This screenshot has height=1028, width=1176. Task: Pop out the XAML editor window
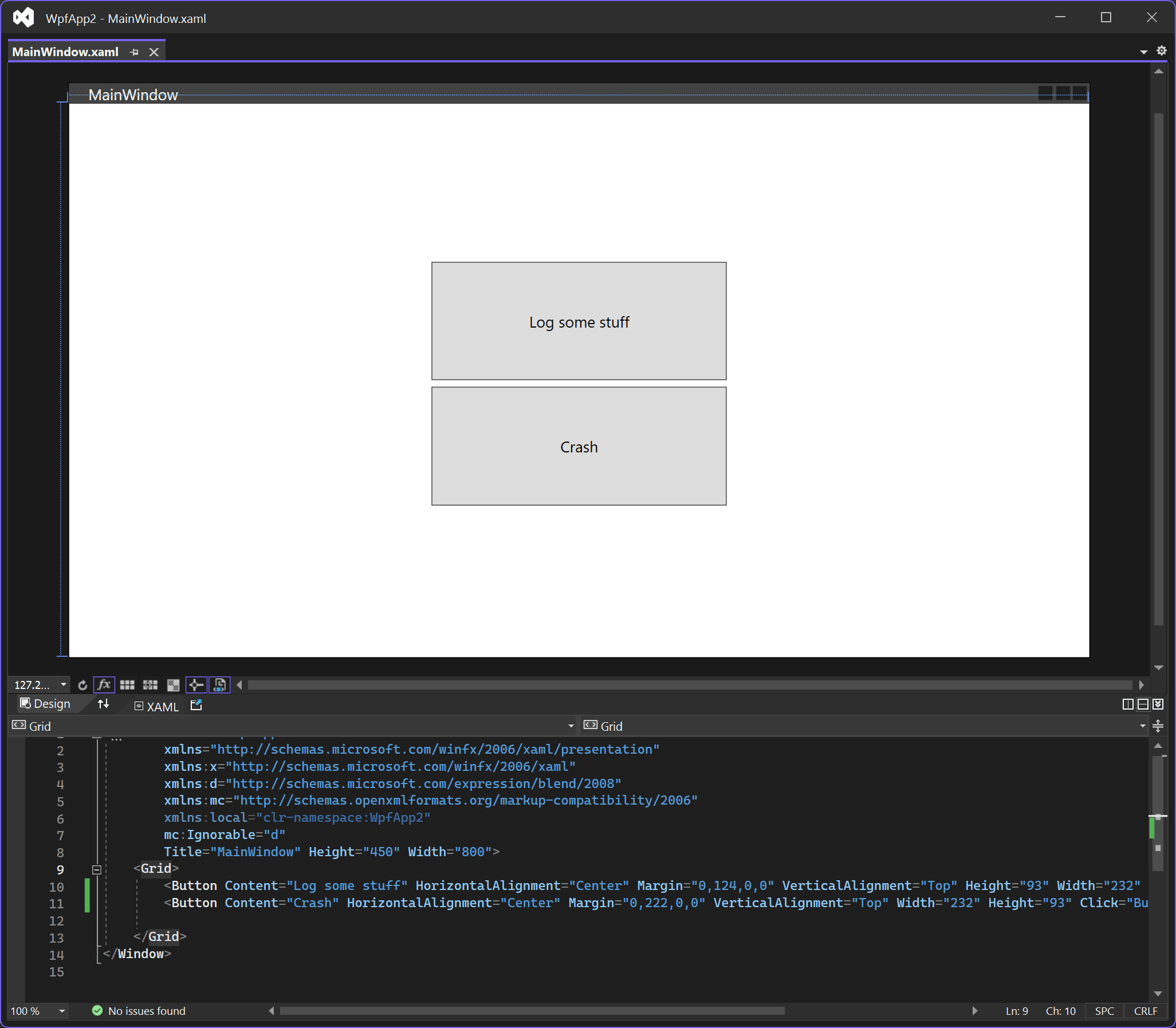click(195, 705)
